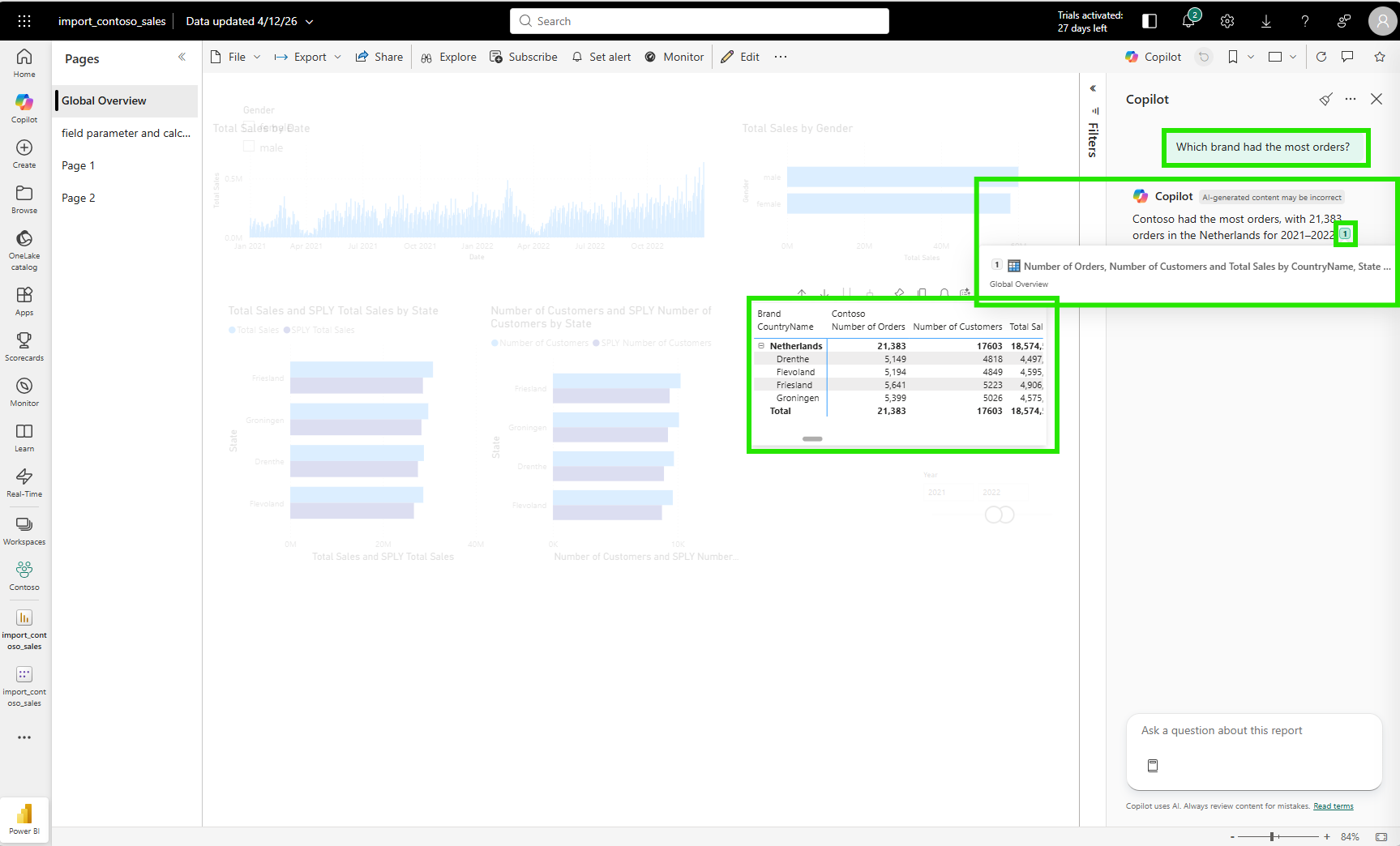Screen dimensions: 1400x846
Task: Click Set alert in the toolbar
Action: point(601,57)
